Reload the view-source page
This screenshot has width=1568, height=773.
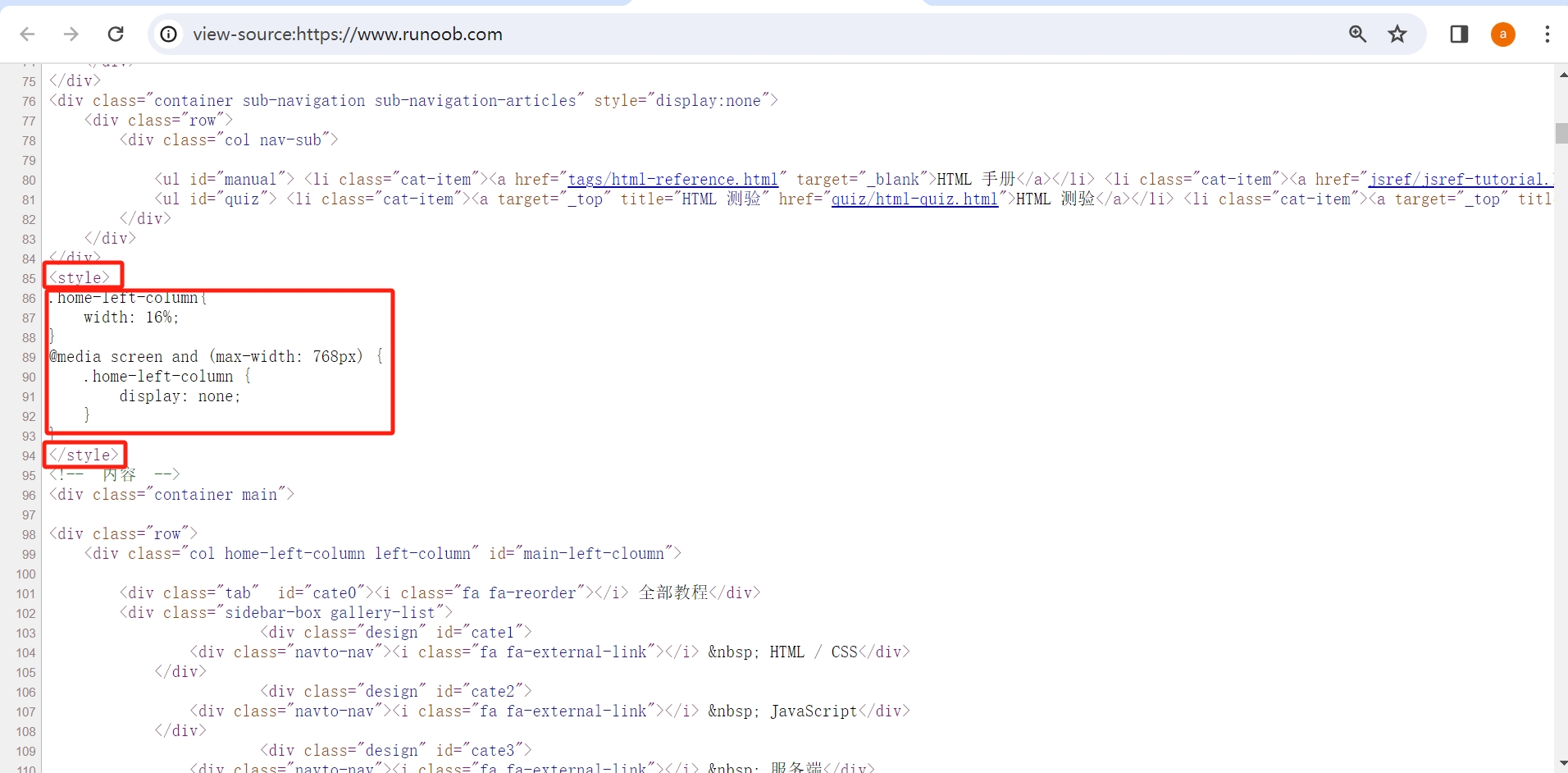pos(116,34)
